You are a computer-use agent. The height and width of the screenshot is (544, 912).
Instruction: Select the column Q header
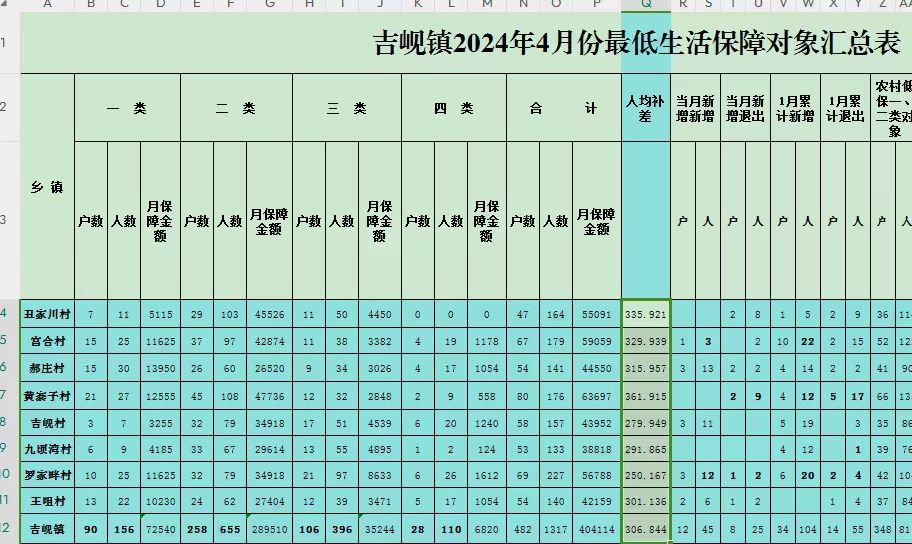(x=646, y=6)
